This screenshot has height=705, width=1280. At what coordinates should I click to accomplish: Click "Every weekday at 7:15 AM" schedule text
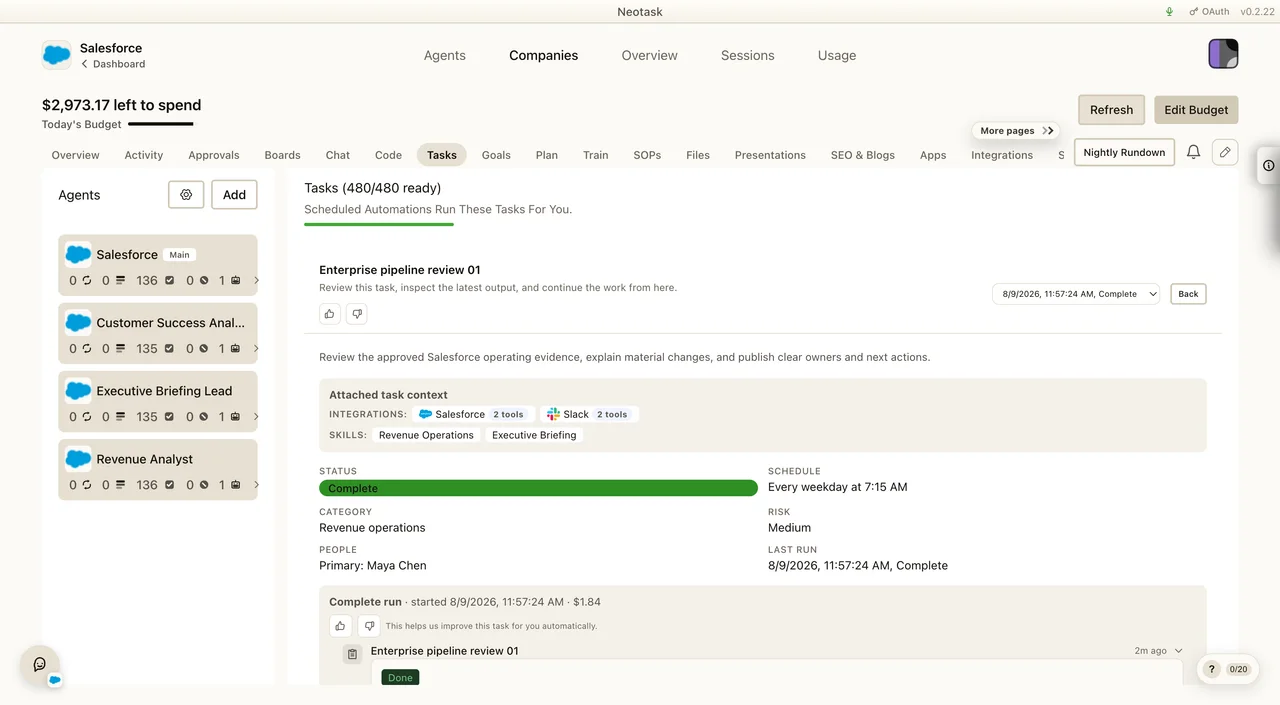(838, 487)
